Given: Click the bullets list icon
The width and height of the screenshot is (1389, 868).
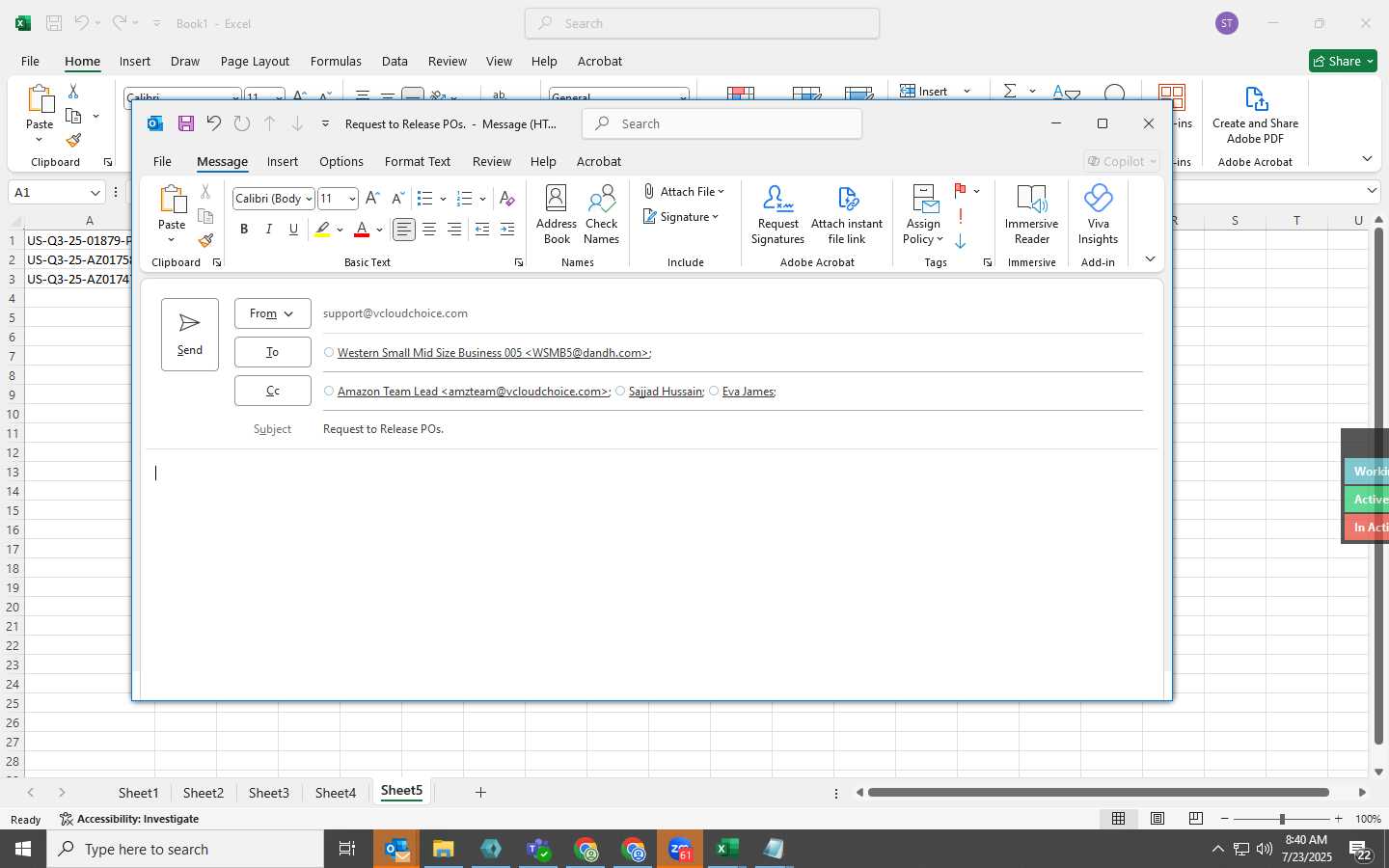Looking at the screenshot, I should click(x=424, y=199).
